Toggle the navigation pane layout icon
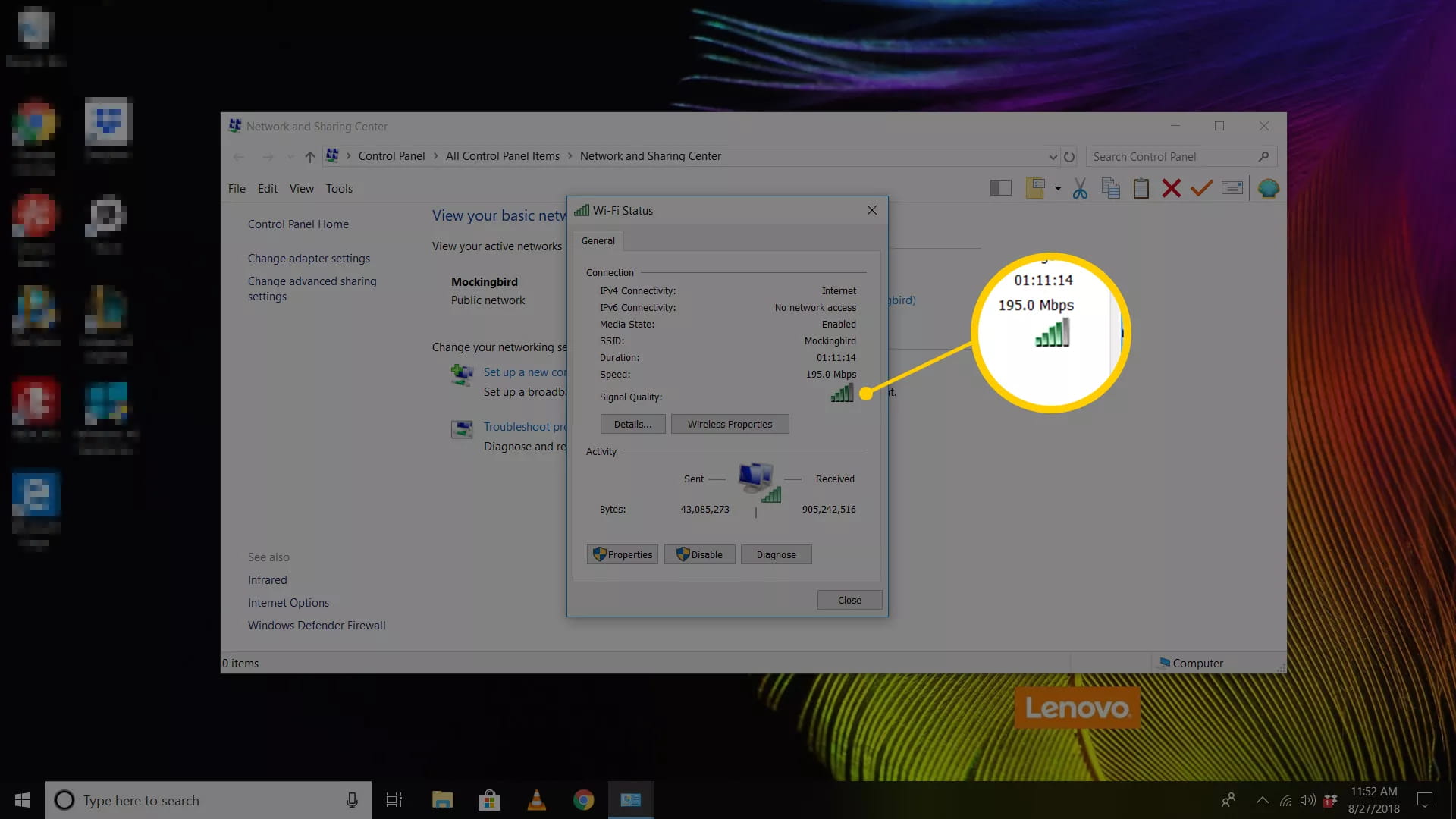1456x819 pixels. (x=1000, y=188)
